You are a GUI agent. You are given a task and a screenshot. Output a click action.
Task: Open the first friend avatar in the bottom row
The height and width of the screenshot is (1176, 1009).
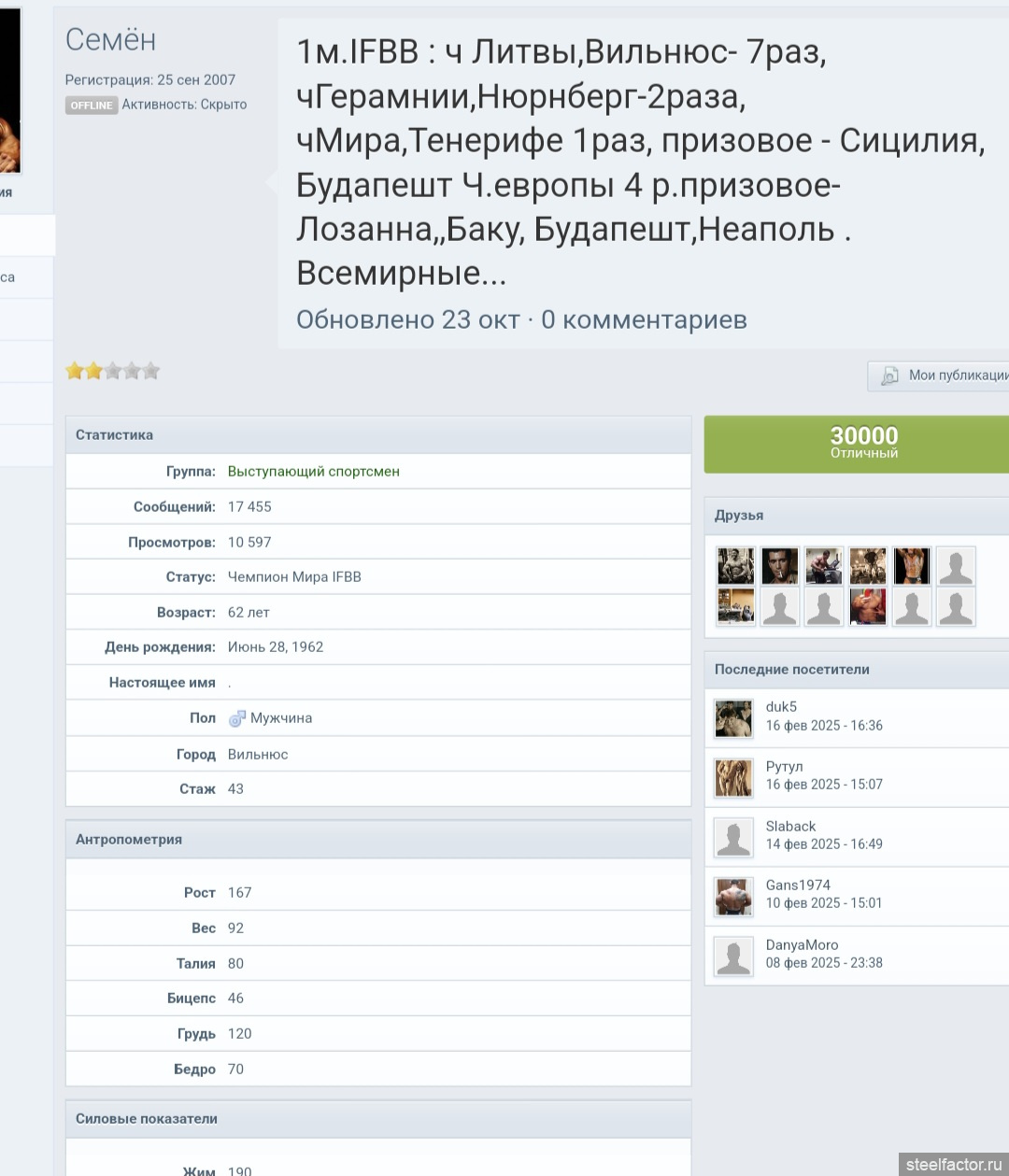[x=736, y=606]
